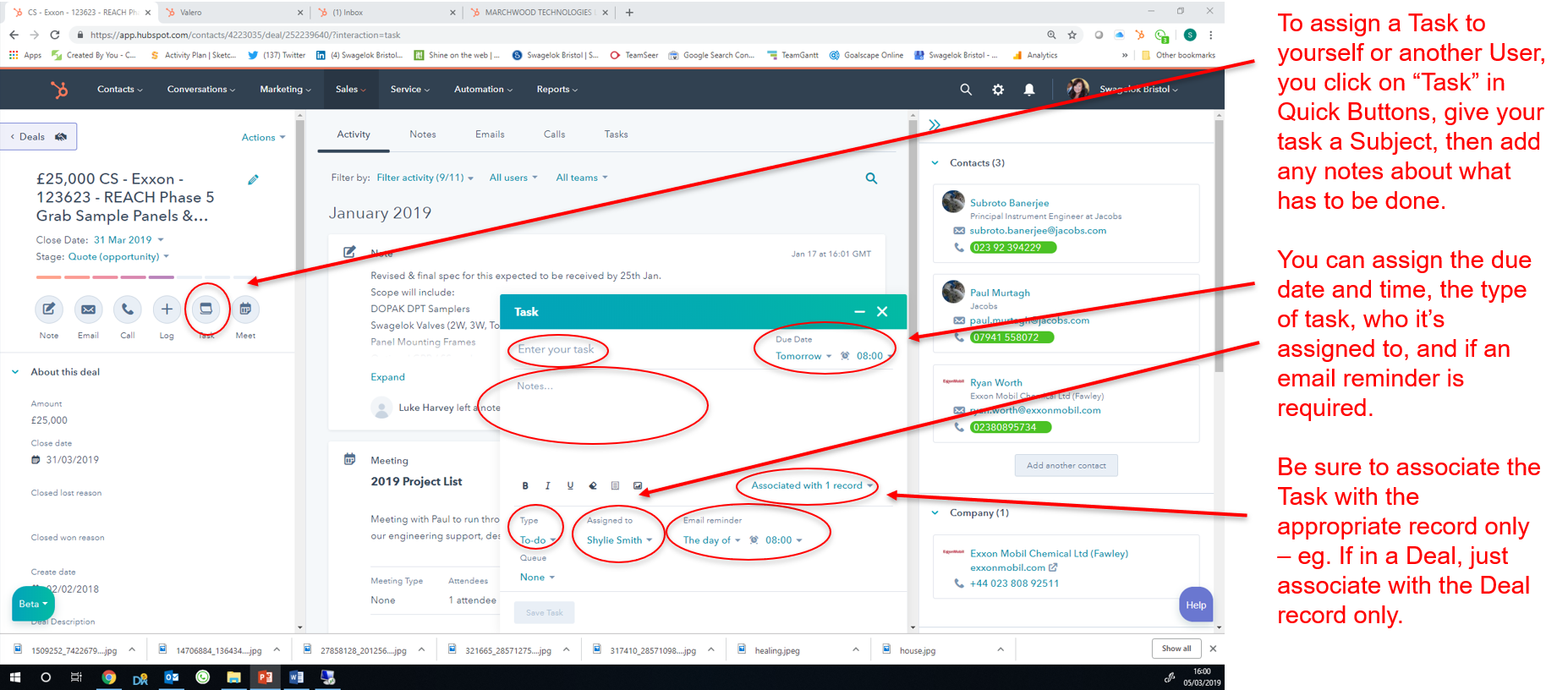Change the due date from Tomorrow
The image size is (1568, 690).
(803, 356)
